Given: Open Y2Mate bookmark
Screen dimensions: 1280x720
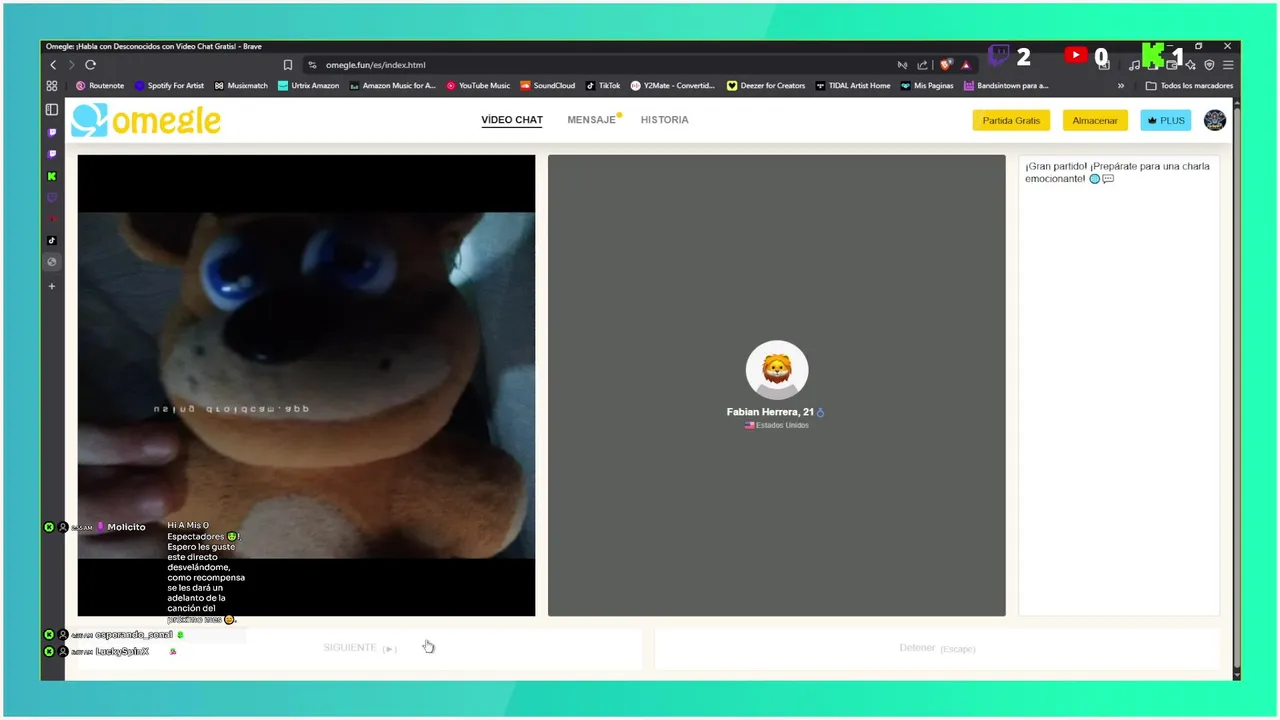Looking at the screenshot, I should [673, 86].
